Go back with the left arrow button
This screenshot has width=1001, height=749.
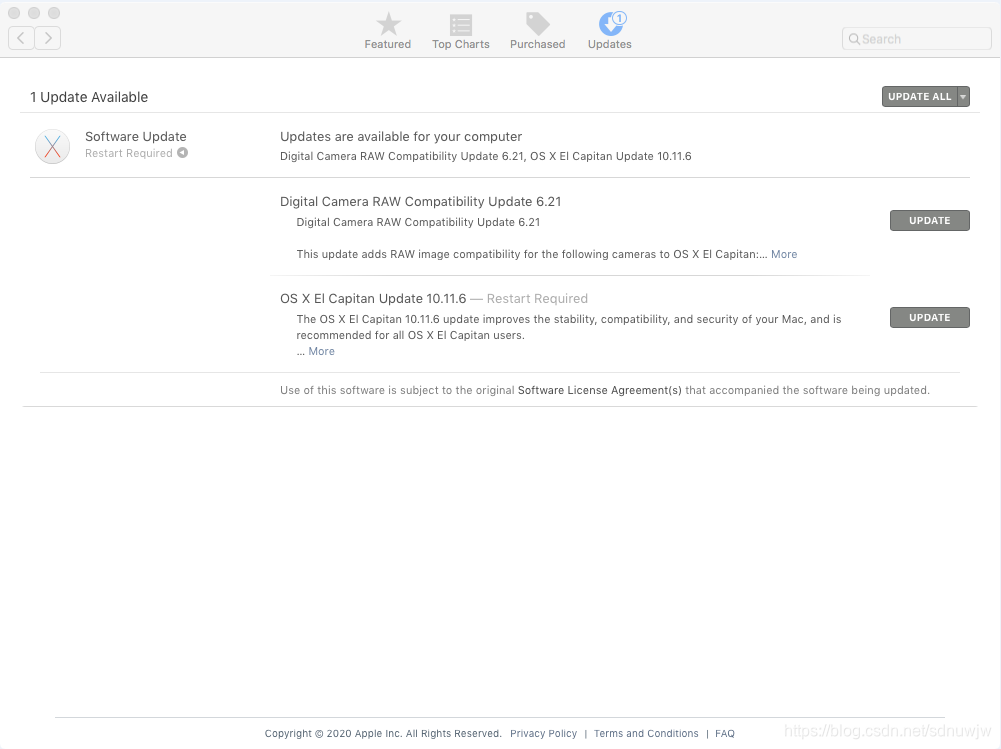[x=21, y=38]
